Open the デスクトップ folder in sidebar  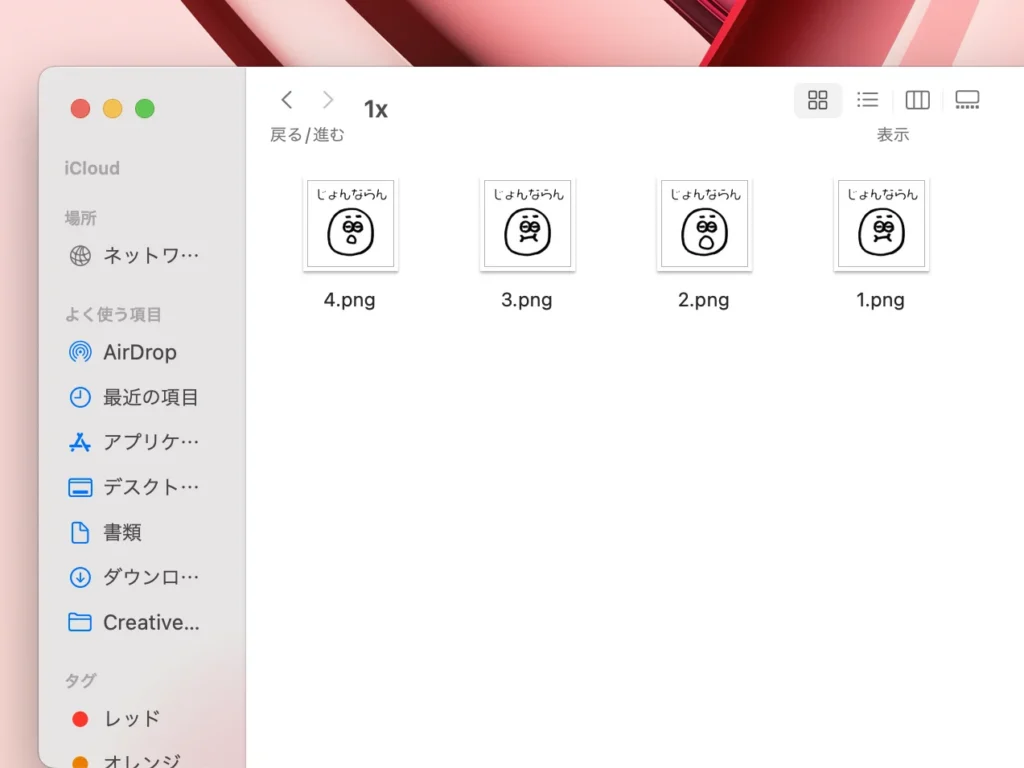pyautogui.click(x=150, y=487)
